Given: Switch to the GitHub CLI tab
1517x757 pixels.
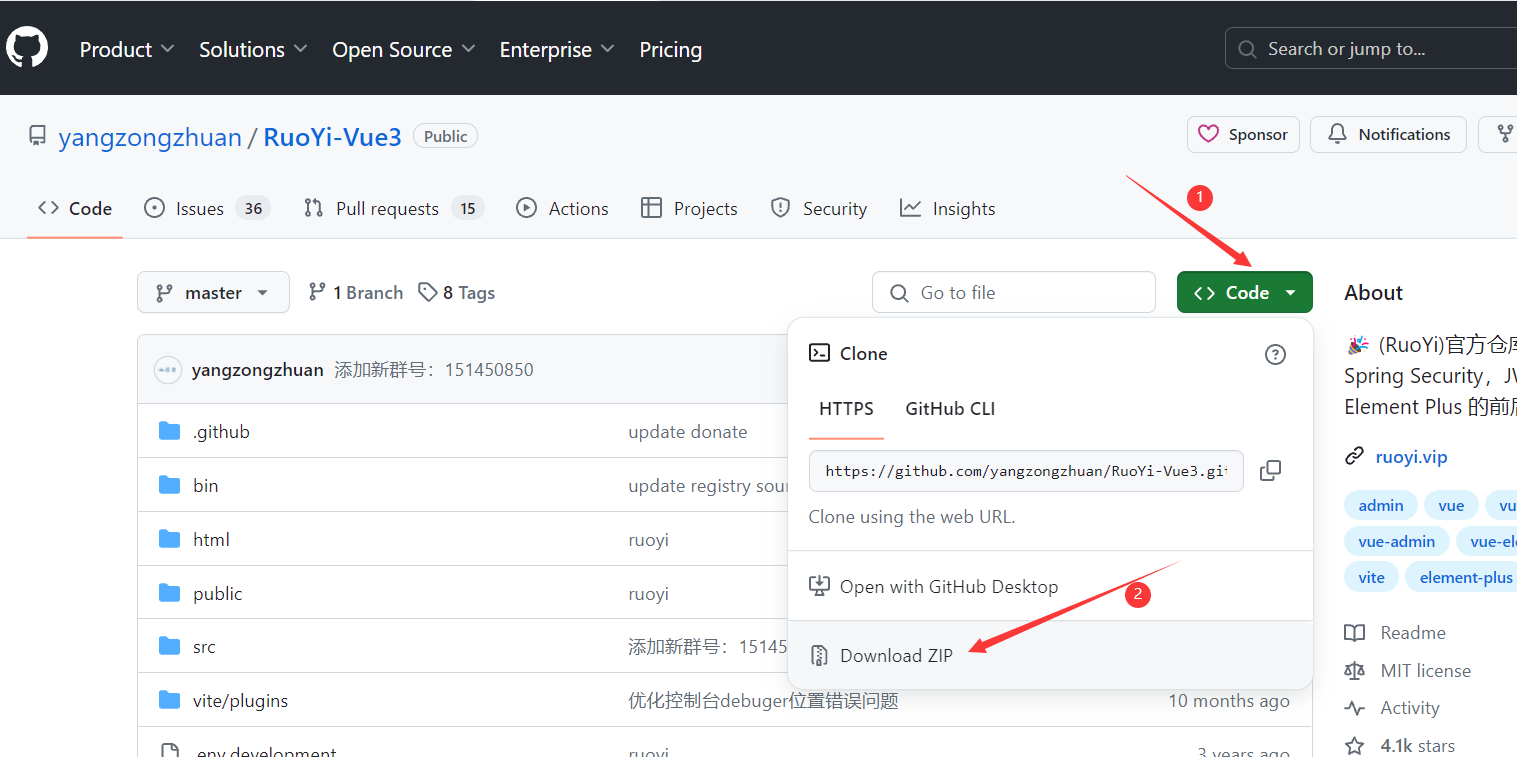Looking at the screenshot, I should click(949, 409).
